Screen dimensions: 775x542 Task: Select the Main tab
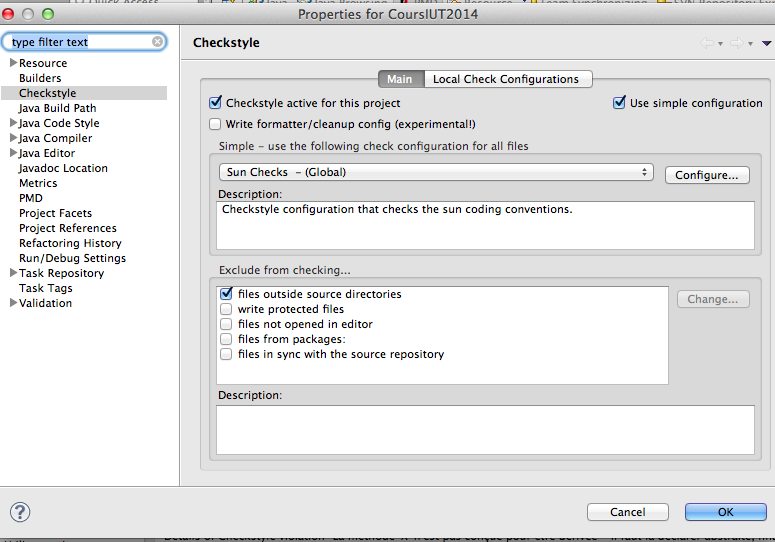(399, 79)
